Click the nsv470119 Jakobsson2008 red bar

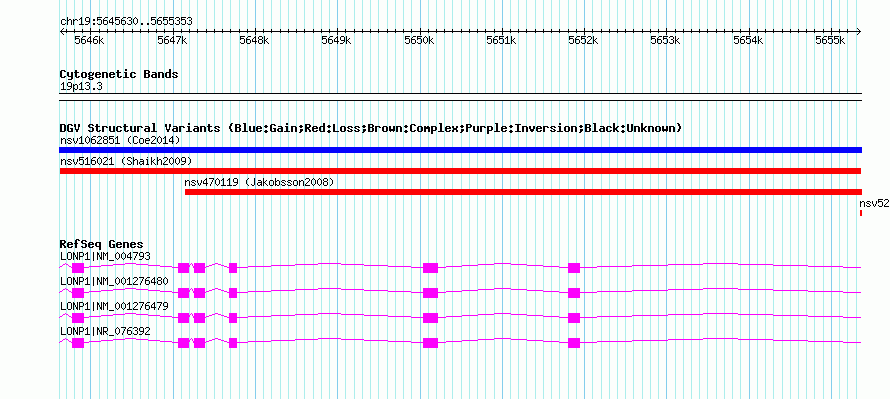coord(523,192)
